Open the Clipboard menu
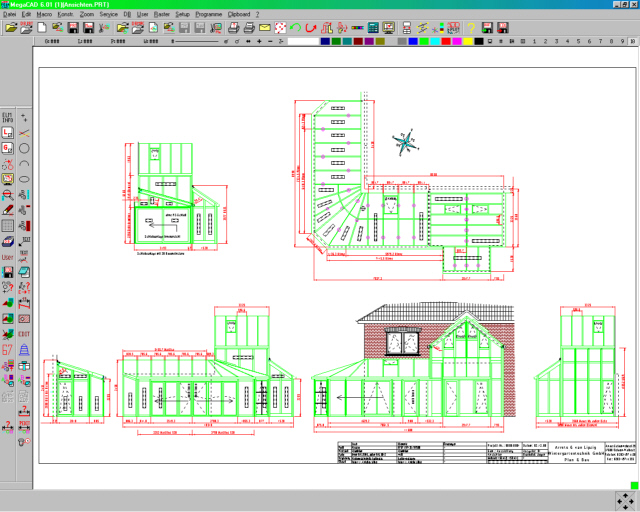This screenshot has height=512, width=640. point(239,15)
